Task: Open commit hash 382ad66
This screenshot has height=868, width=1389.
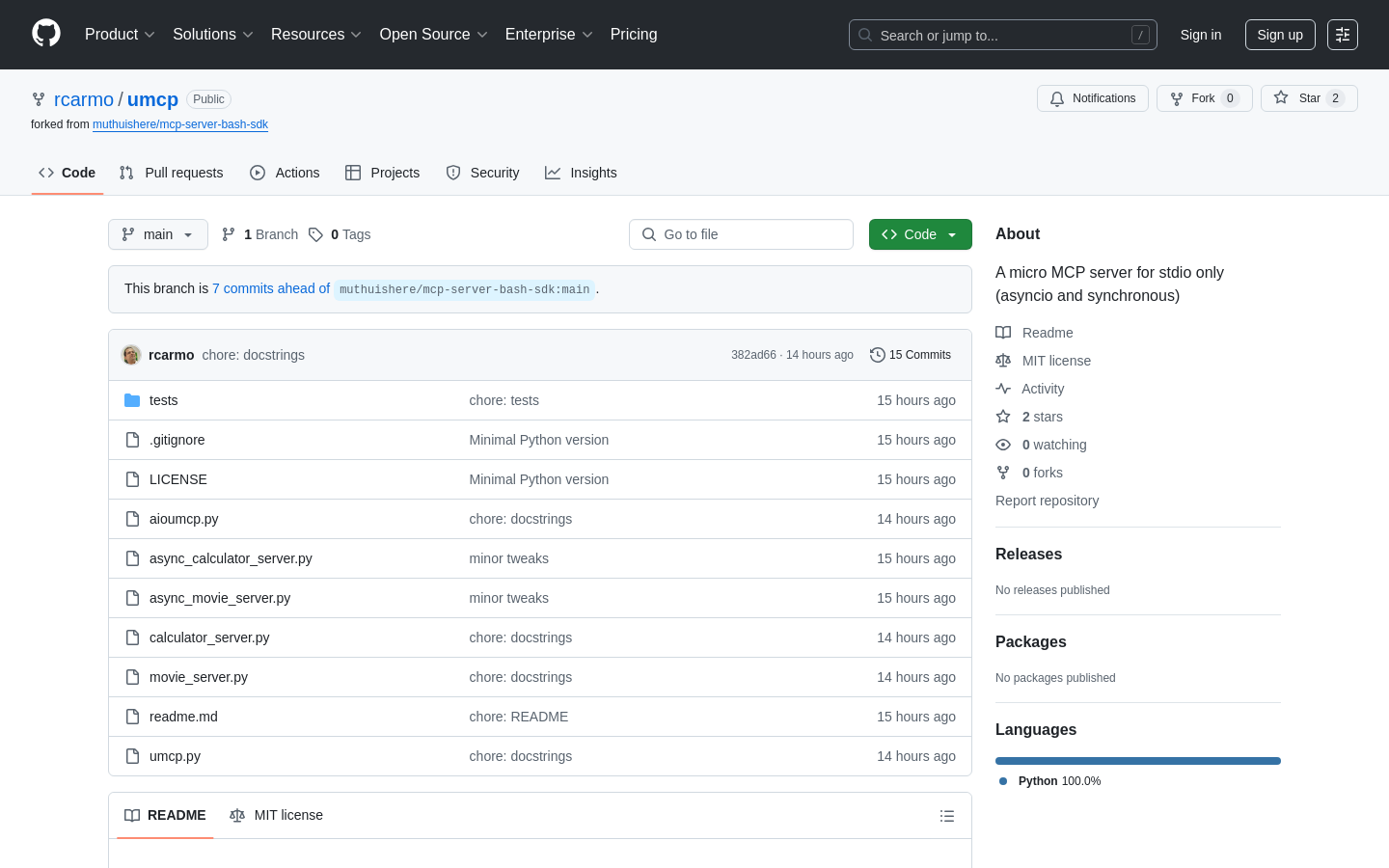Action: coord(753,355)
